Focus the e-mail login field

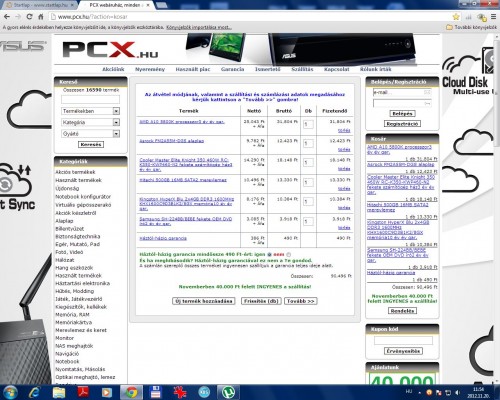tap(402, 92)
